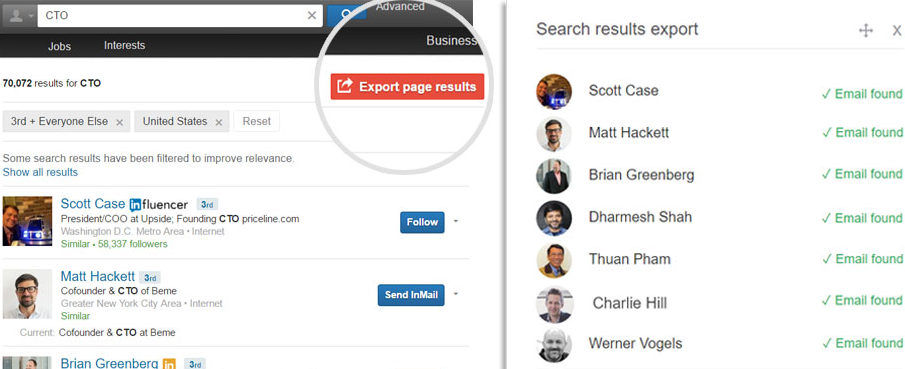
Task: Open the profile type dropdown beside search box
Action: (19, 16)
